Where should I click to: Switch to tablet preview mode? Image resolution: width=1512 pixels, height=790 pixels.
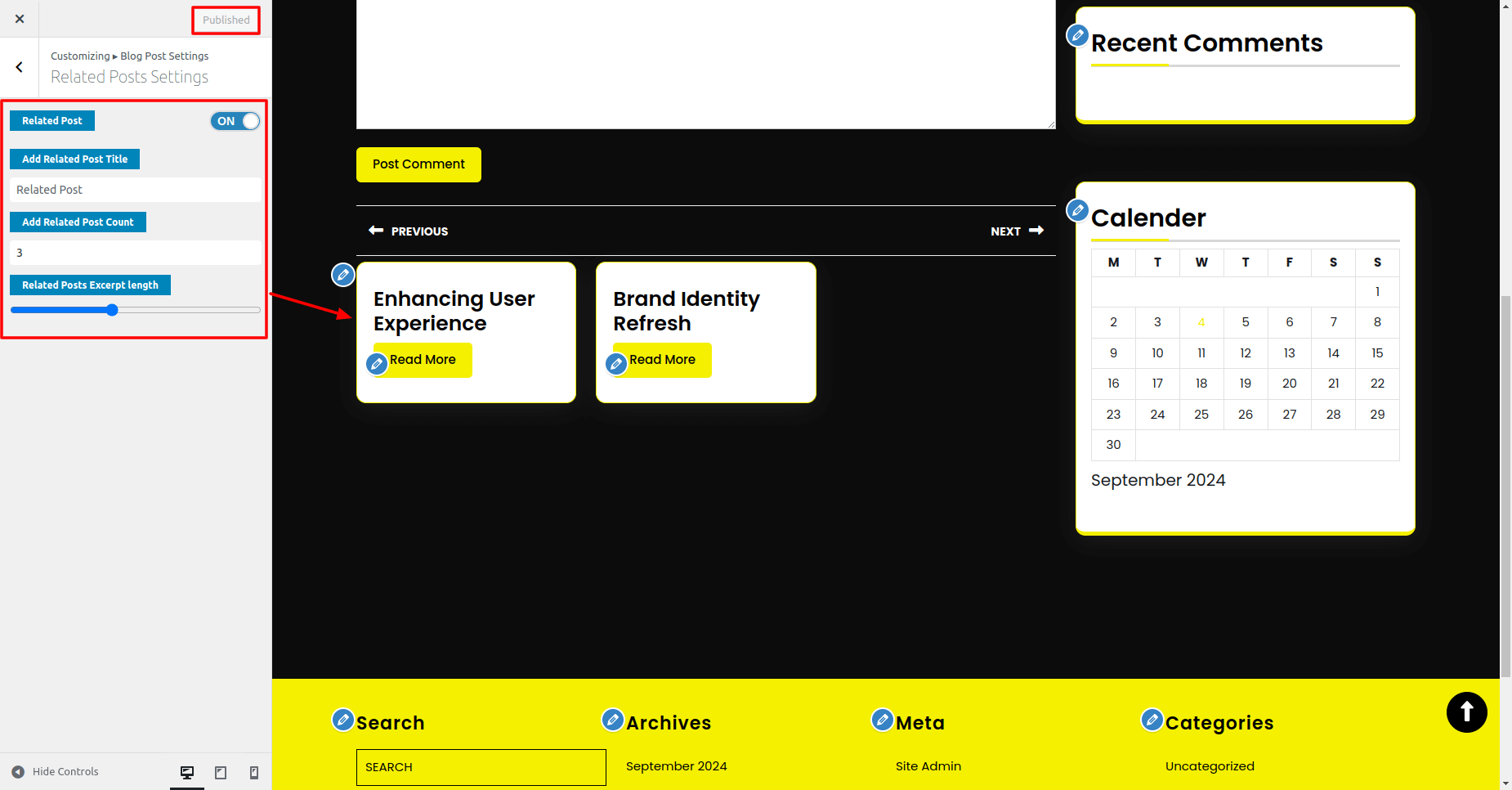(x=221, y=772)
